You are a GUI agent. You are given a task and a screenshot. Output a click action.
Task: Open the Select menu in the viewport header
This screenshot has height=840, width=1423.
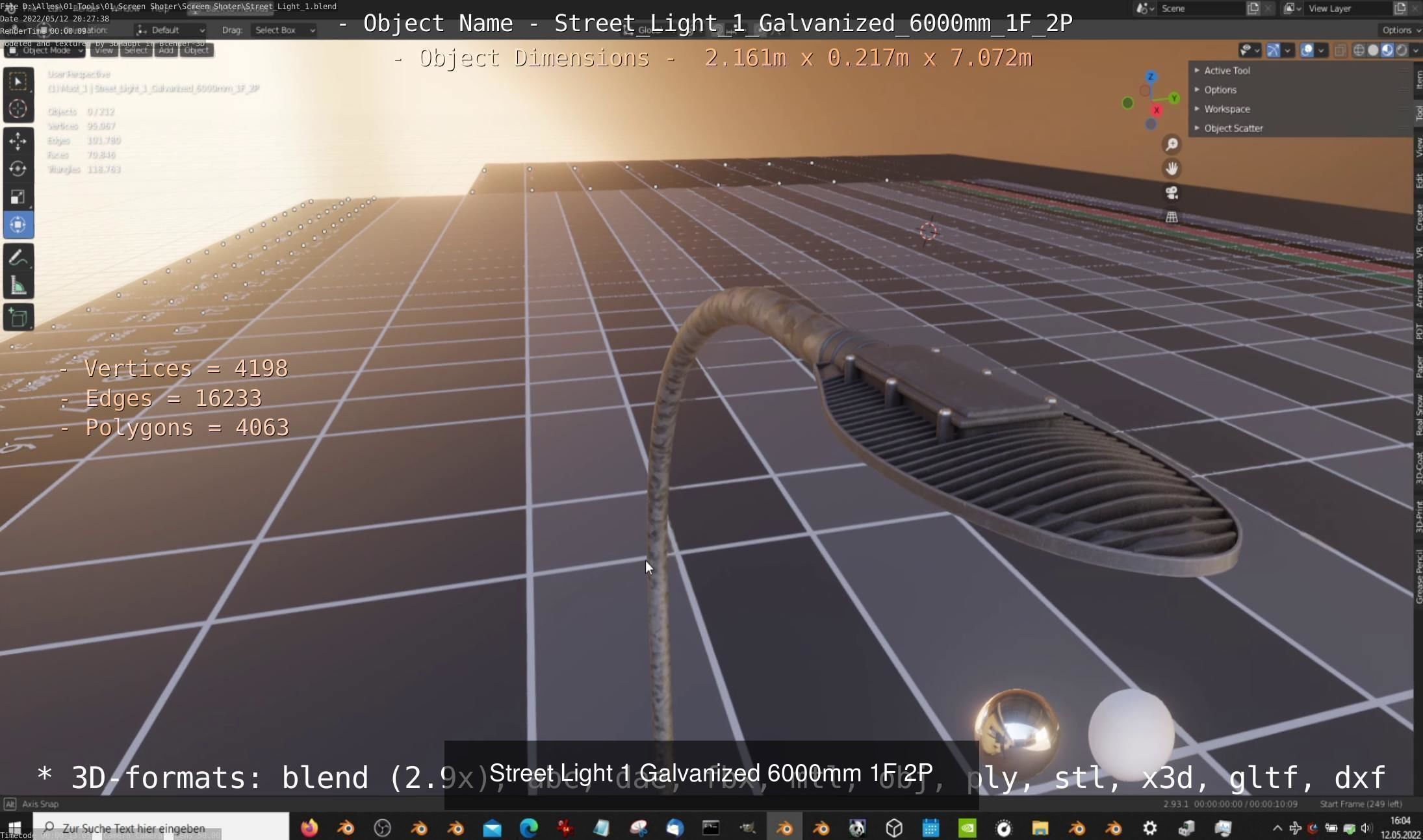136,50
